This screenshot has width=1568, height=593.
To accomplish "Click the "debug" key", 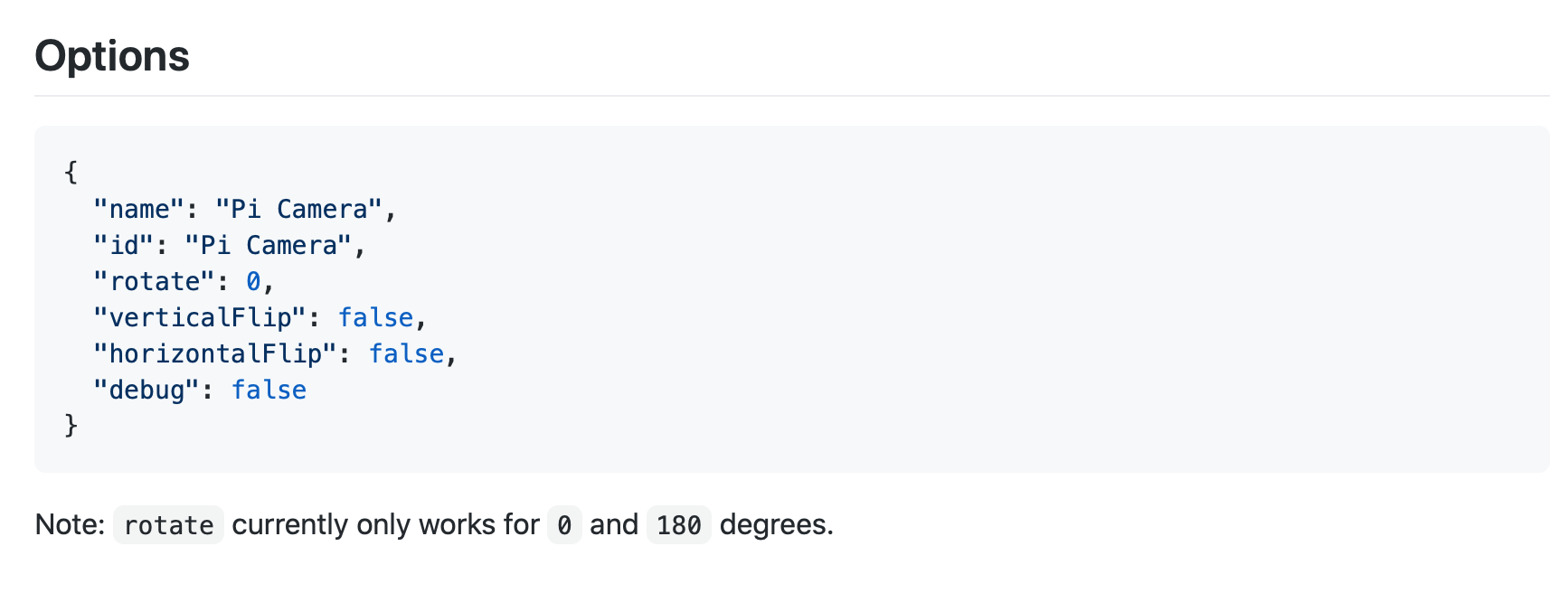I will pos(146,390).
